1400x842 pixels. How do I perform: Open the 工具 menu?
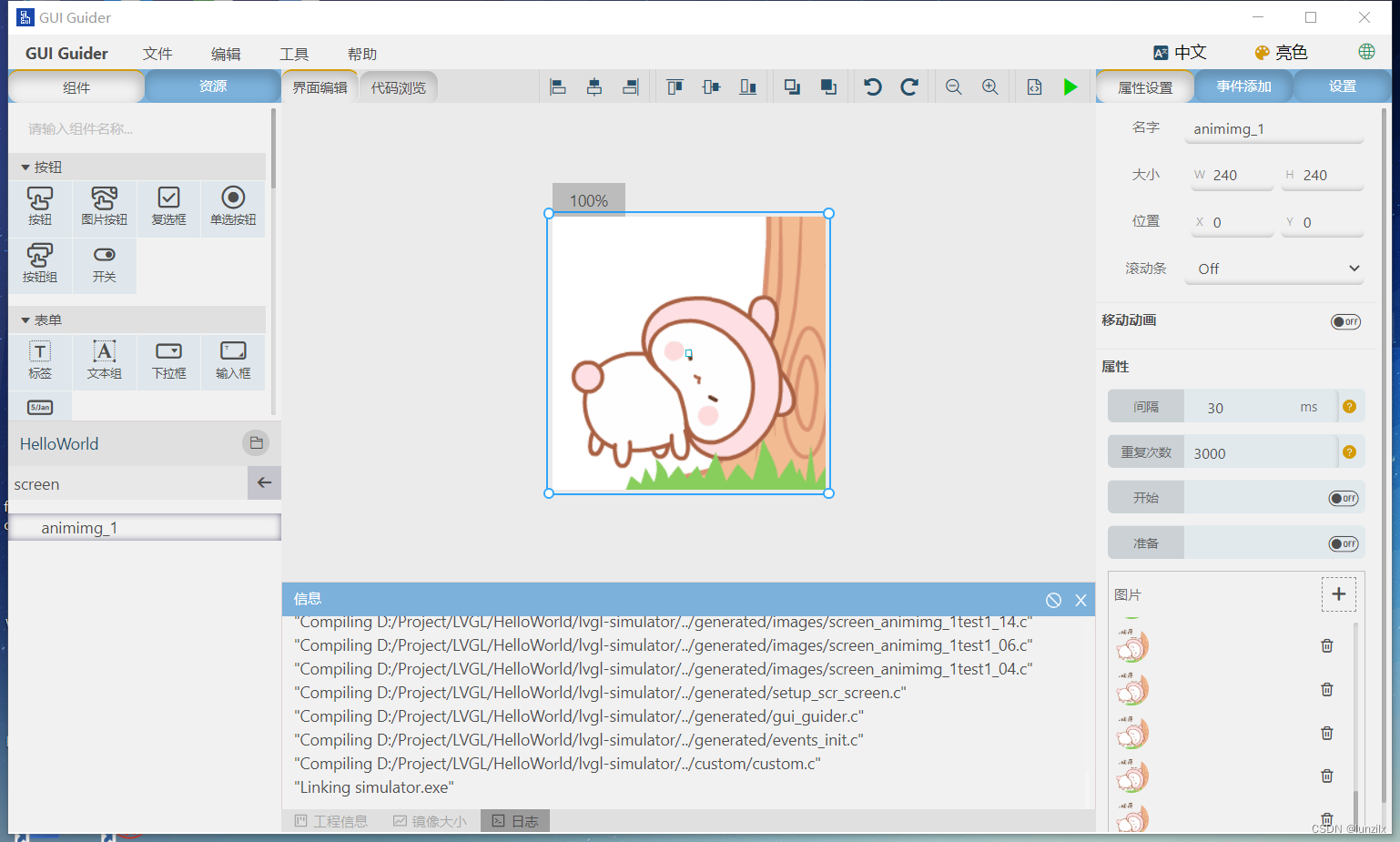click(294, 54)
